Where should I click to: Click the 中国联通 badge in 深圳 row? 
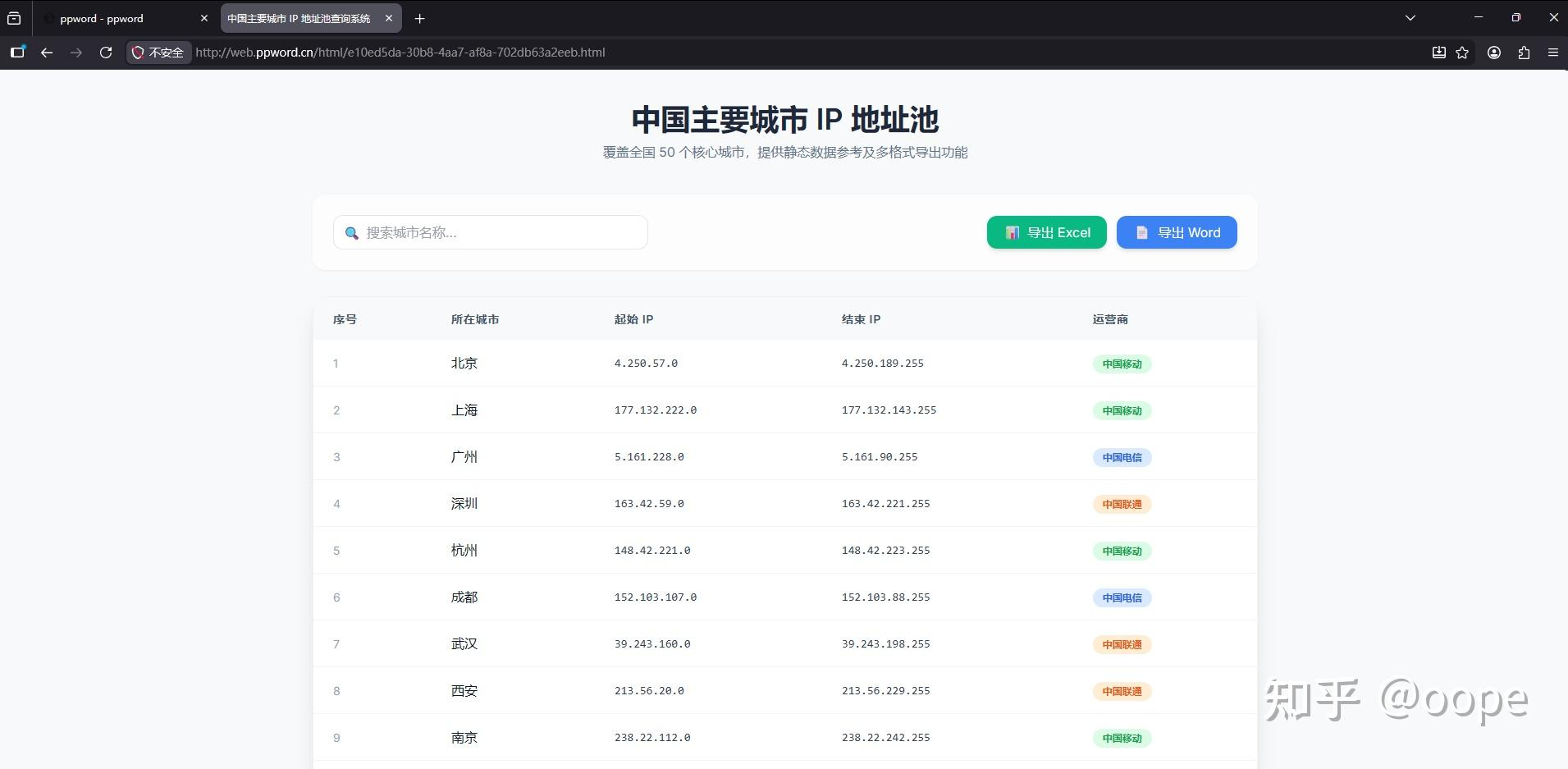1122,504
